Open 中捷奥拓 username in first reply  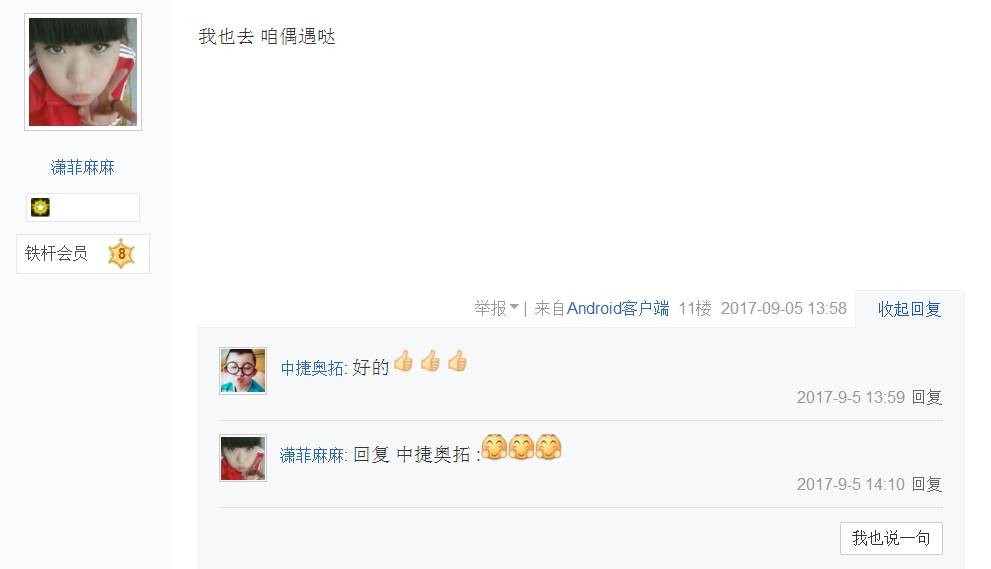[x=312, y=368]
